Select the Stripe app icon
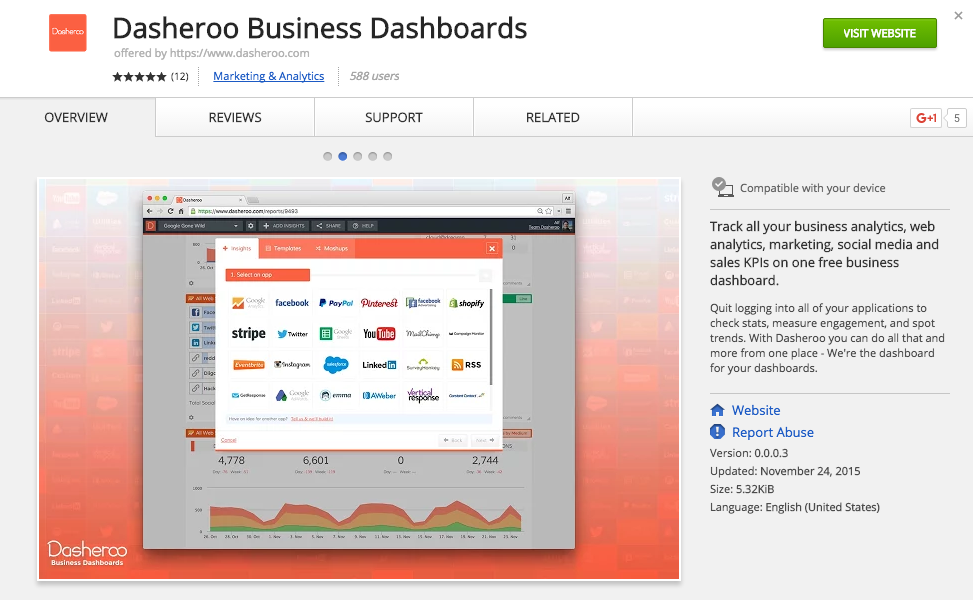This screenshot has height=600, width=973. (248, 333)
